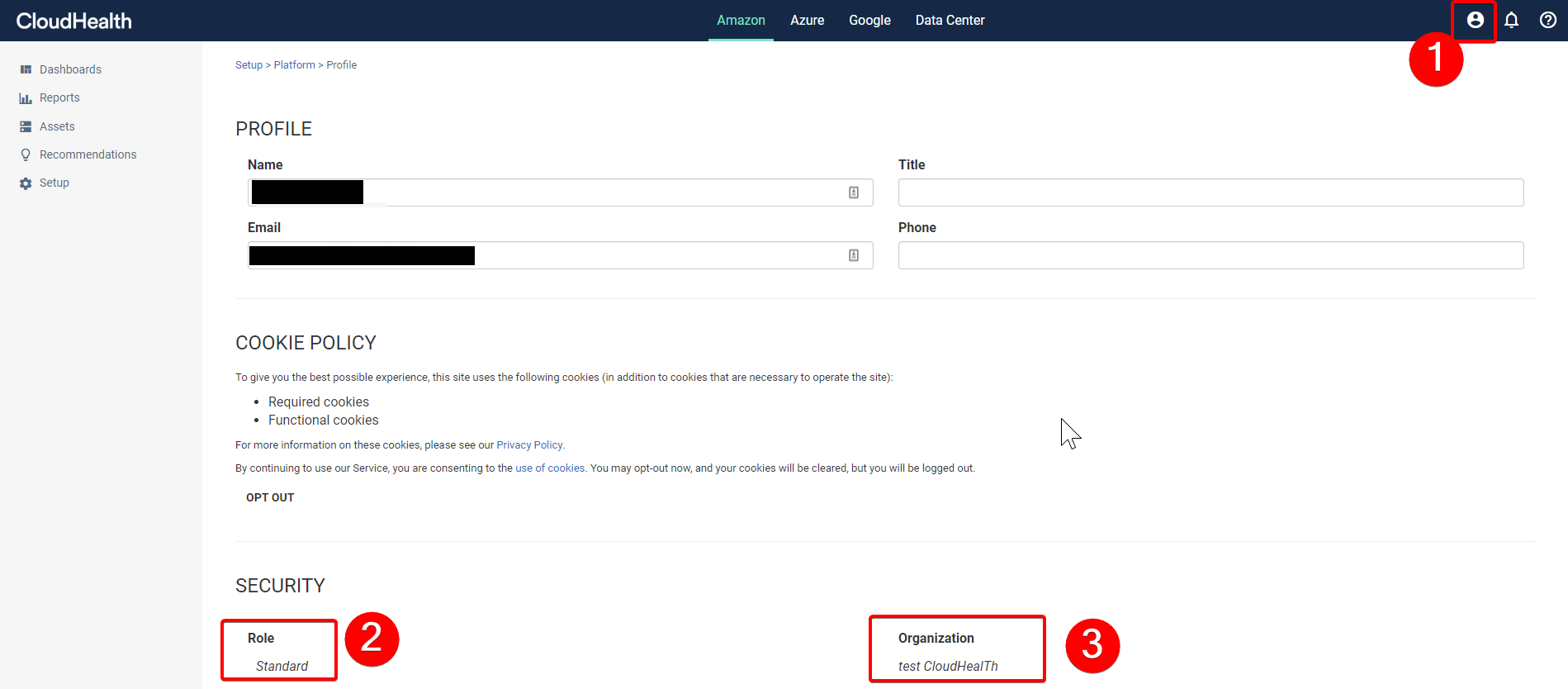
Task: Click the Assets sidebar icon
Action: tap(26, 126)
